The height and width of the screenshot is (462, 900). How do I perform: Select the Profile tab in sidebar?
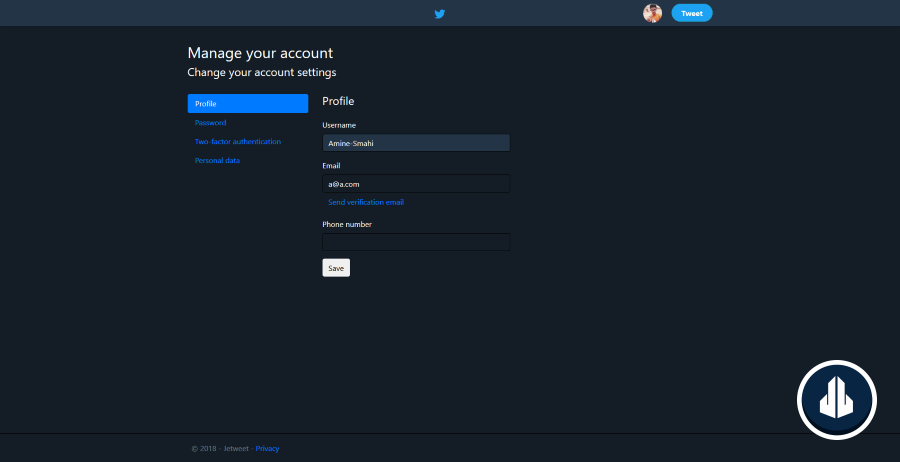pos(248,104)
